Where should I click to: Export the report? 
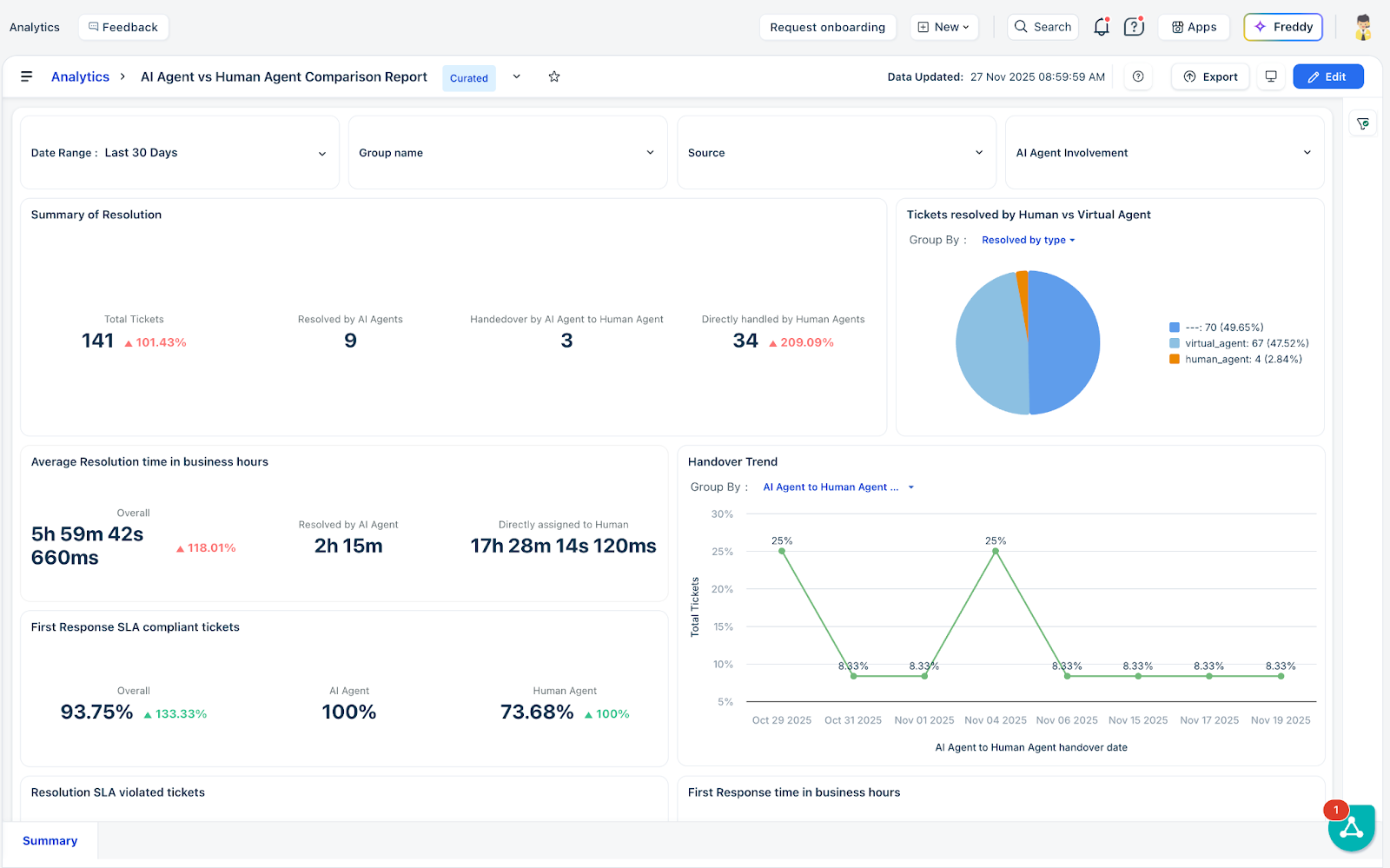click(x=1211, y=76)
